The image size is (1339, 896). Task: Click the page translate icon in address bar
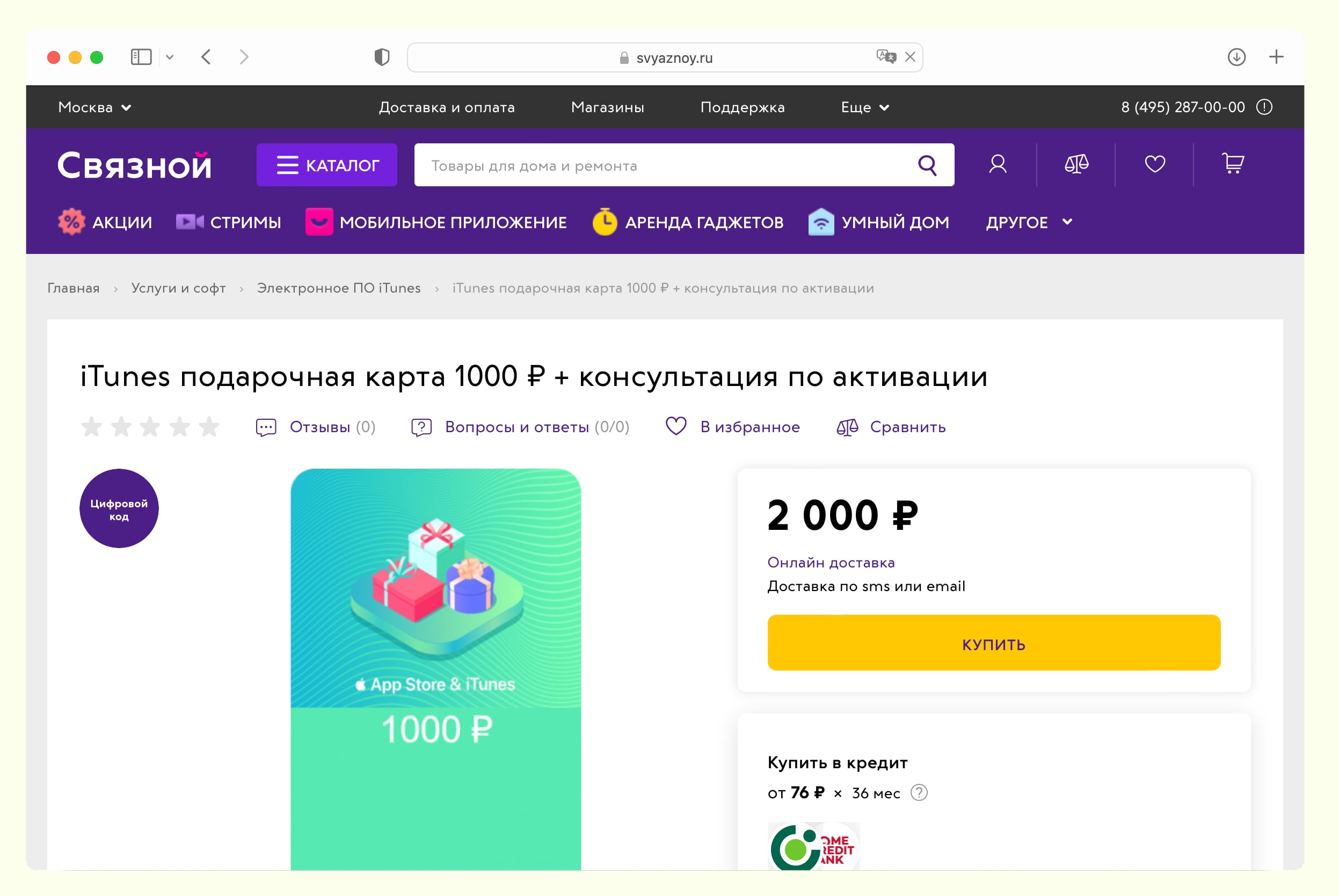[885, 56]
